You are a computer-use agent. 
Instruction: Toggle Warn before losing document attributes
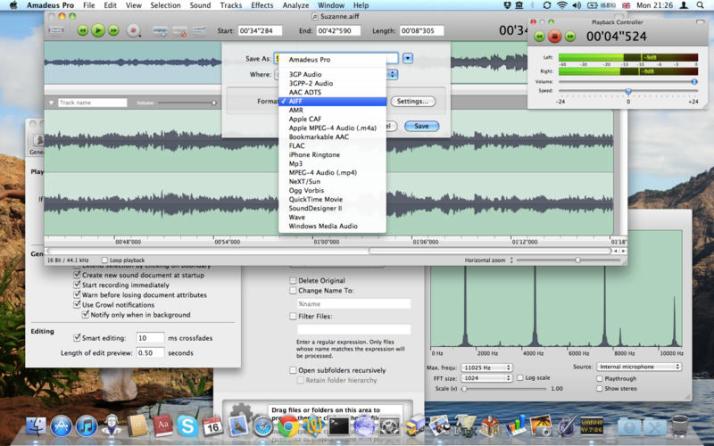pos(77,295)
